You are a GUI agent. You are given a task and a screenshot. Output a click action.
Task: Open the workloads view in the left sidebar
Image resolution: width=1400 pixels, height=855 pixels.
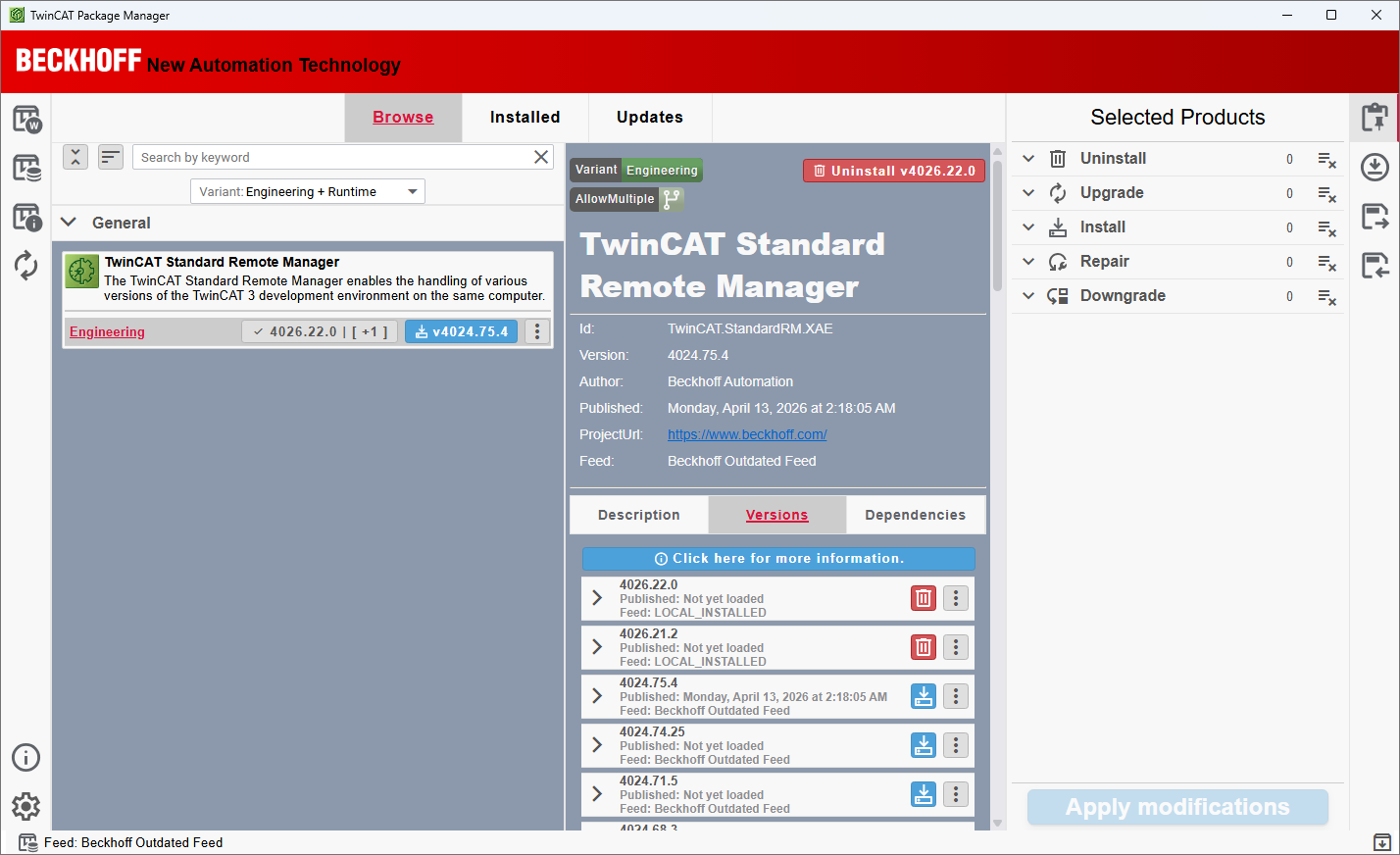tap(26, 120)
